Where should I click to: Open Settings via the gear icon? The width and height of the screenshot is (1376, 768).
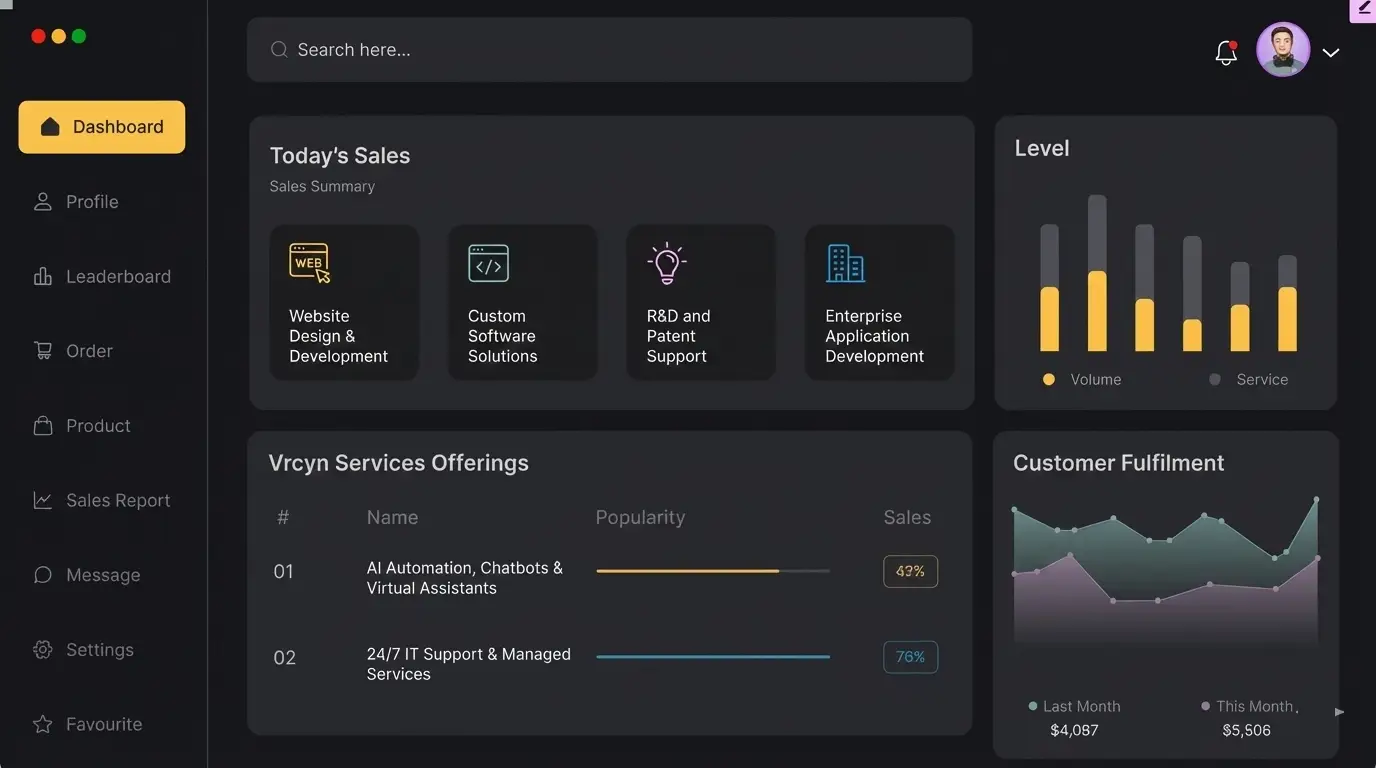click(x=43, y=650)
